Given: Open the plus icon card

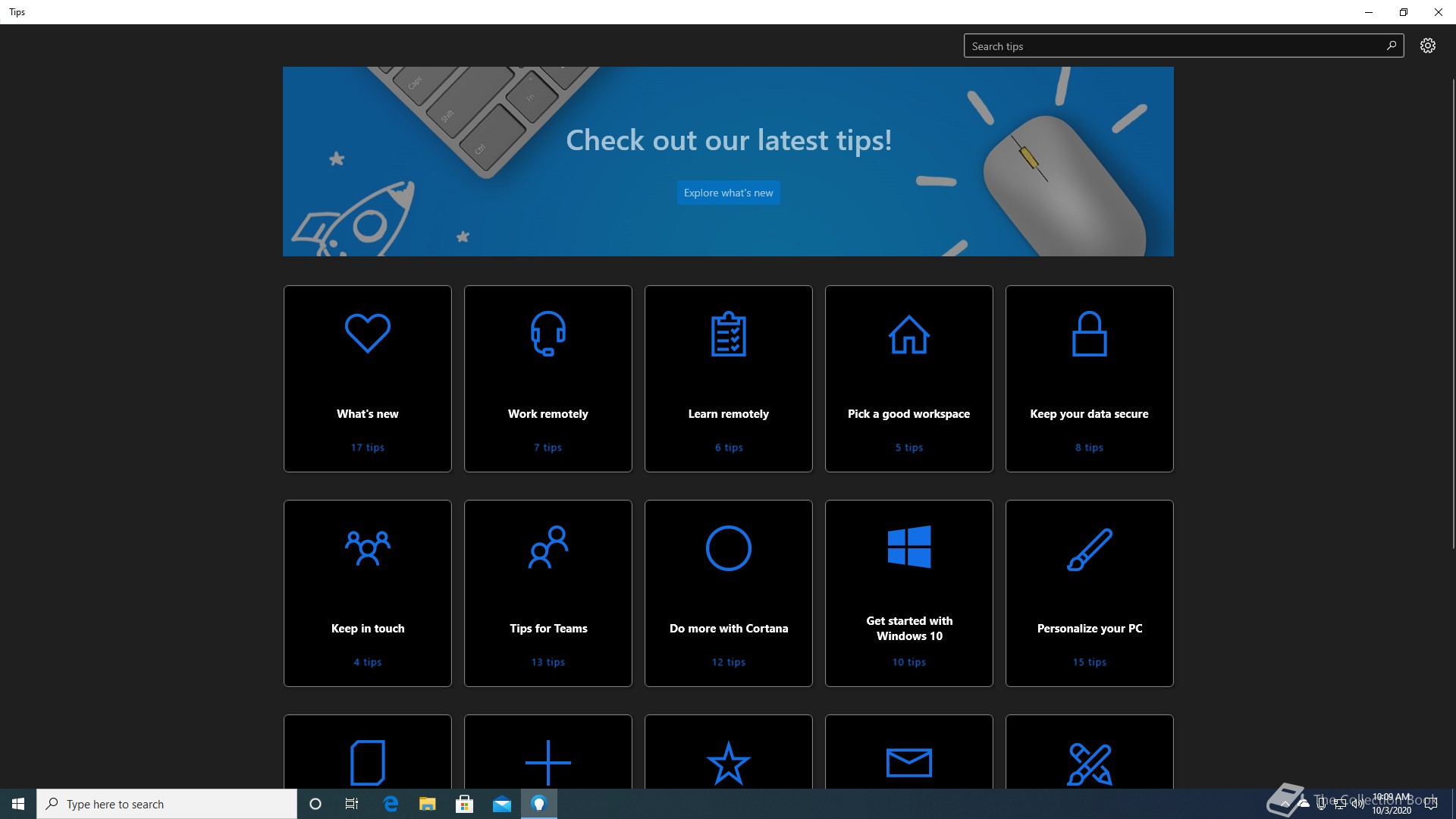Looking at the screenshot, I should tap(548, 763).
